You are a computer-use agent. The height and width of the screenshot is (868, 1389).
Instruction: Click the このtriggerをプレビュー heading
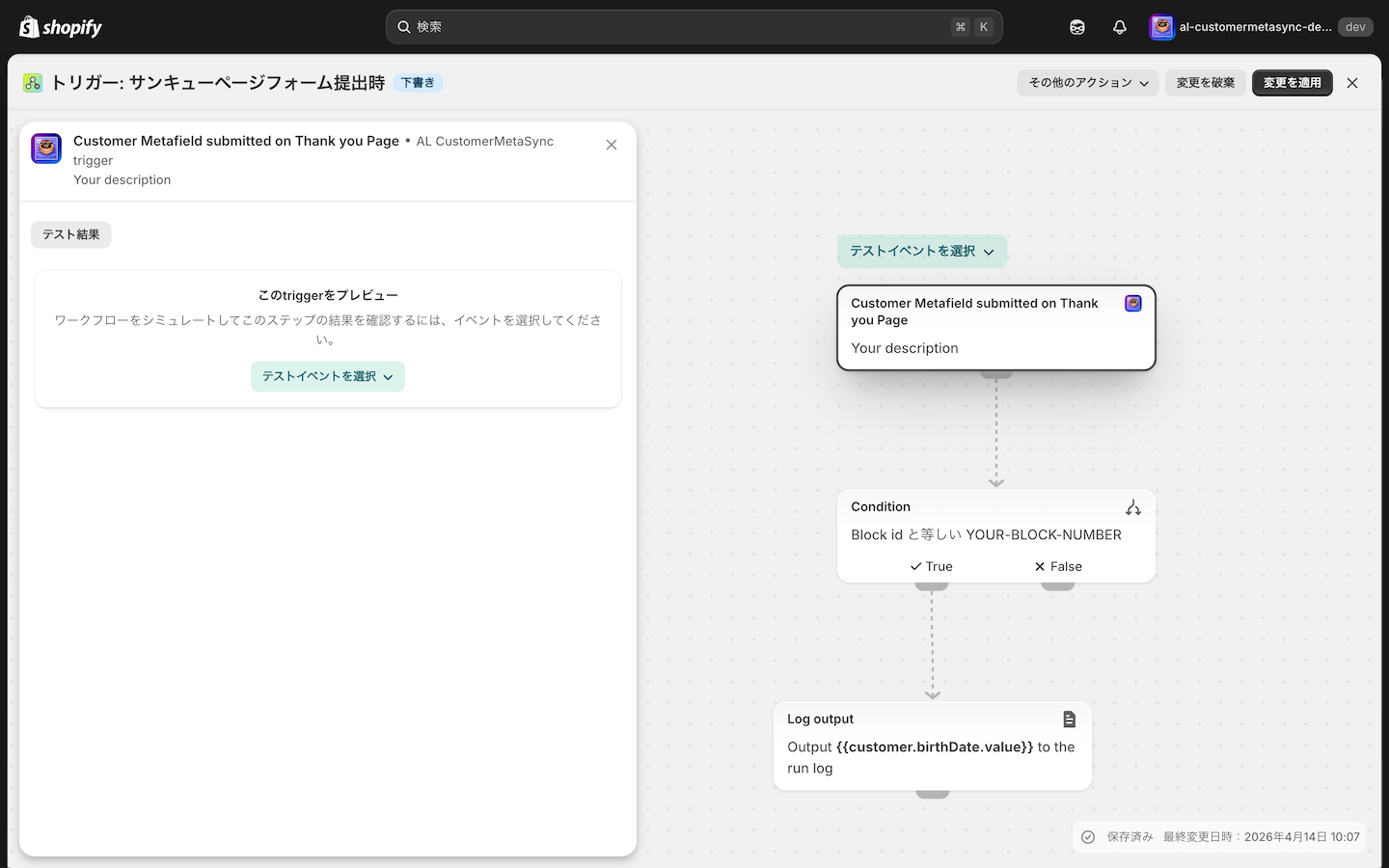(328, 295)
